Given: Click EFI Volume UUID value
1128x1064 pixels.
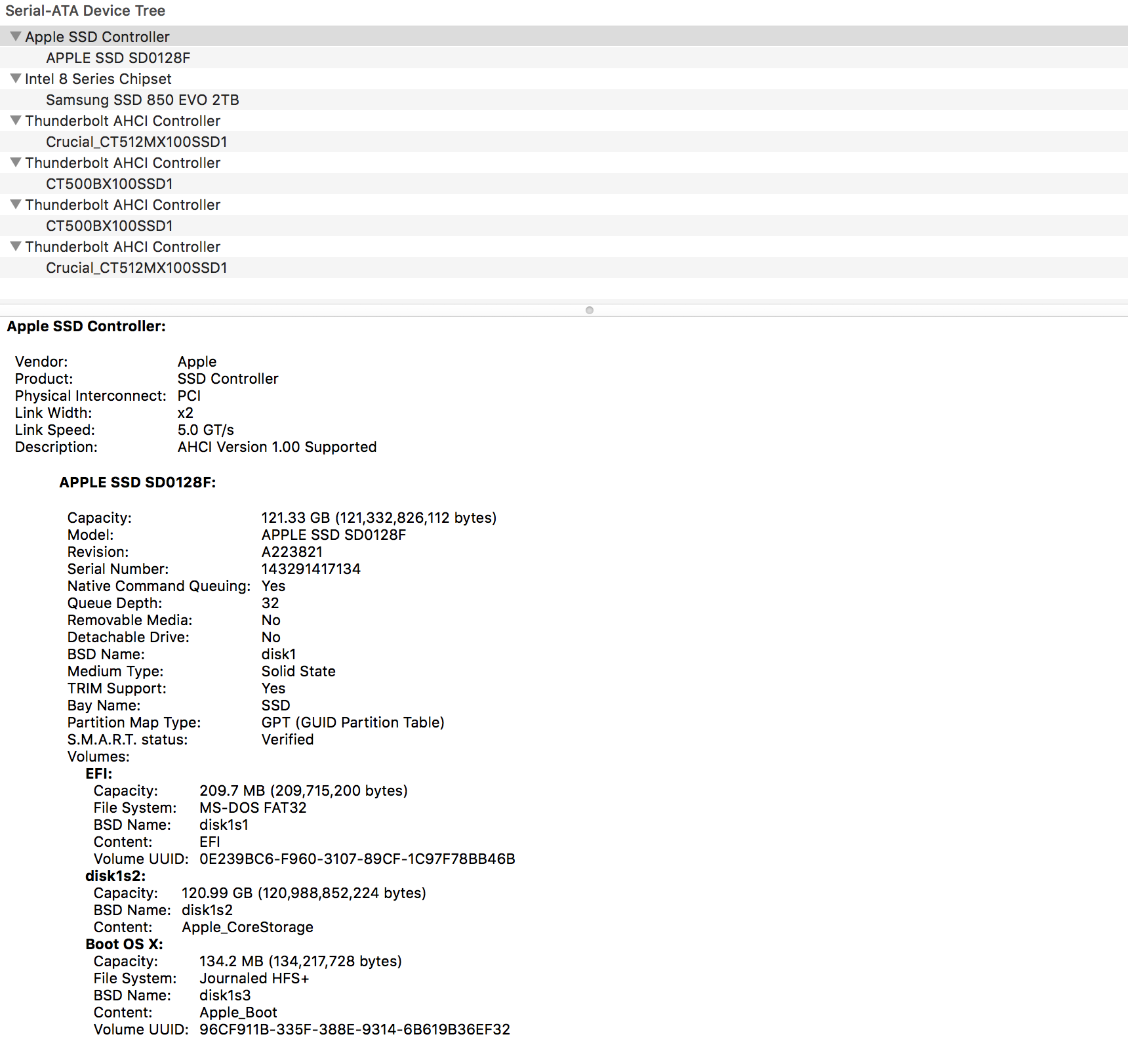Looking at the screenshot, I should click(357, 859).
